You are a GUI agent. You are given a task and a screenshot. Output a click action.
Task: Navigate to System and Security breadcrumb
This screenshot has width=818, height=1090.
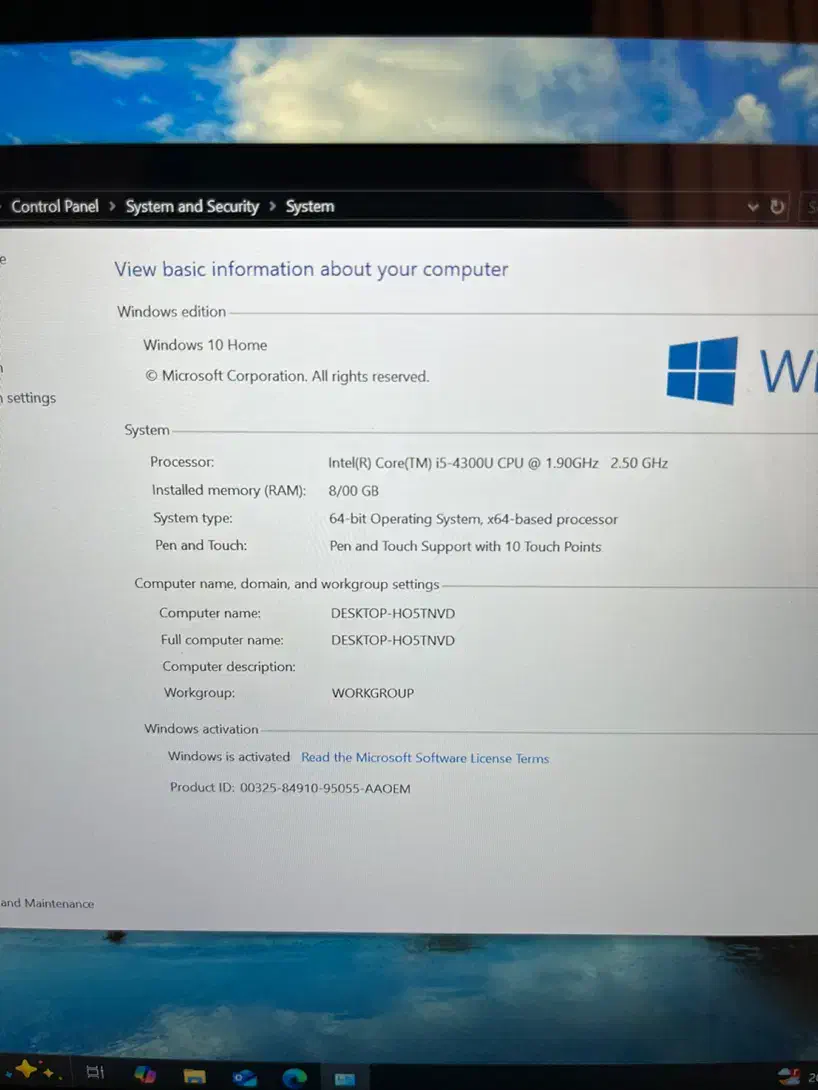(192, 206)
